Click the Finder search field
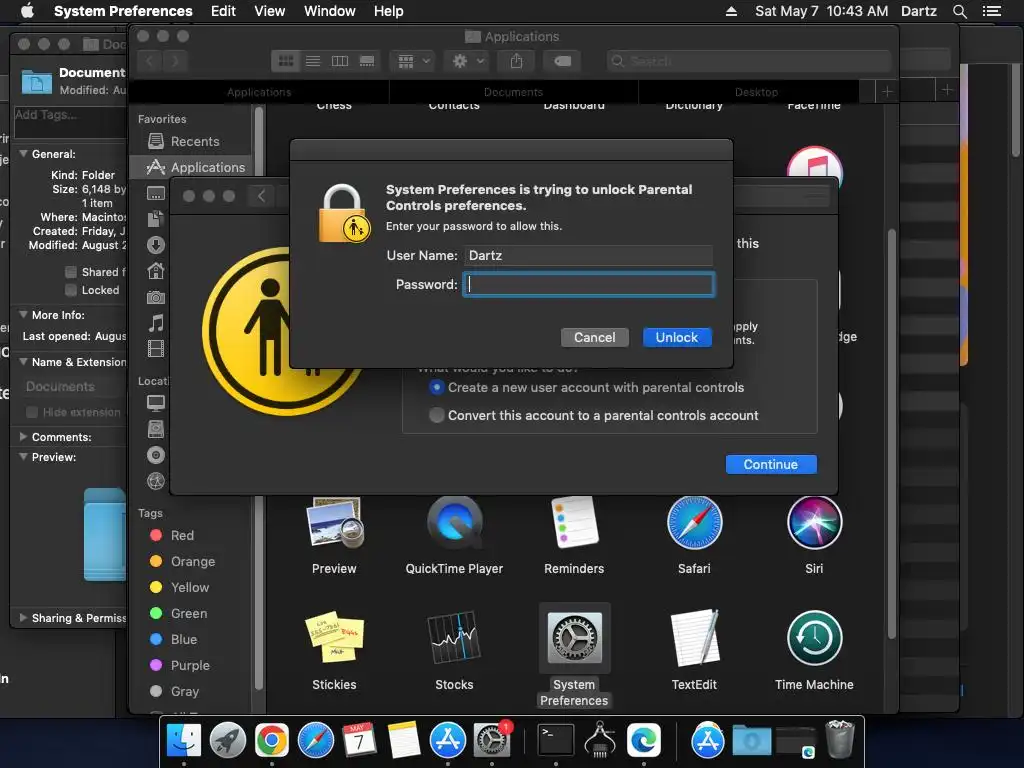Image resolution: width=1024 pixels, height=768 pixels. 748,61
